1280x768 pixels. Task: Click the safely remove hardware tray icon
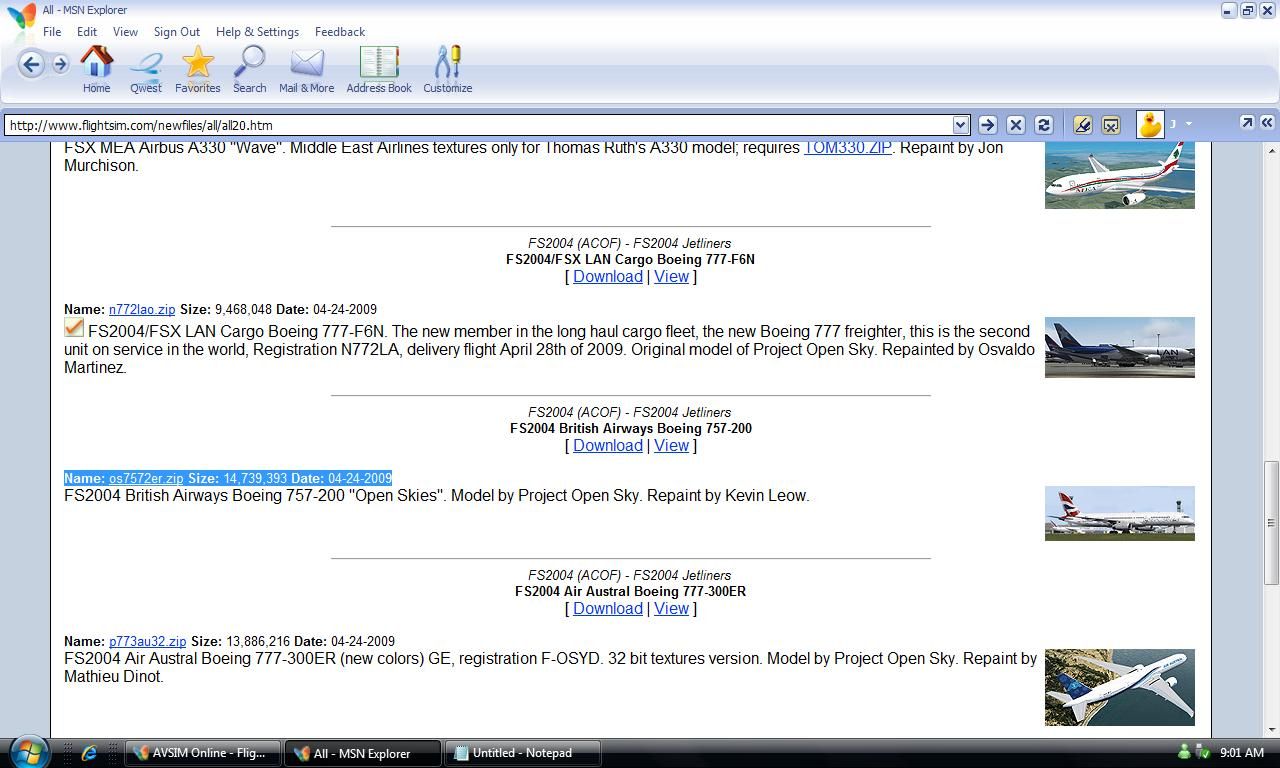pyautogui.click(x=1202, y=752)
